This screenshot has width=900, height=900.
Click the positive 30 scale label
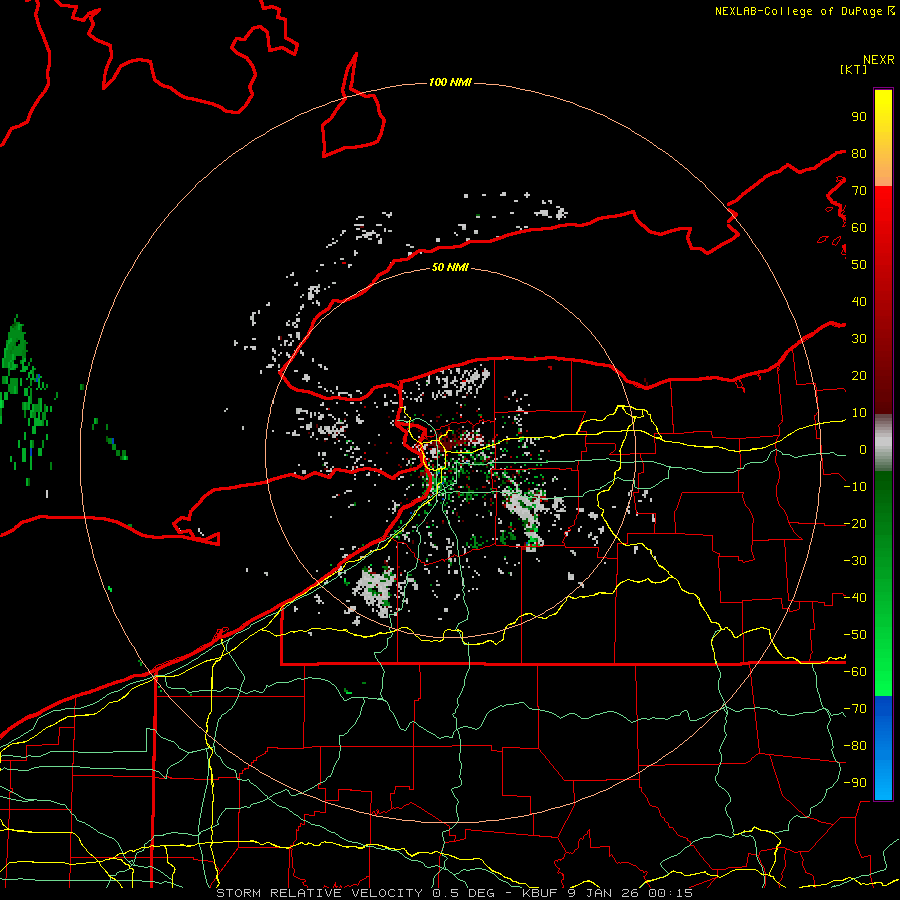click(859, 339)
